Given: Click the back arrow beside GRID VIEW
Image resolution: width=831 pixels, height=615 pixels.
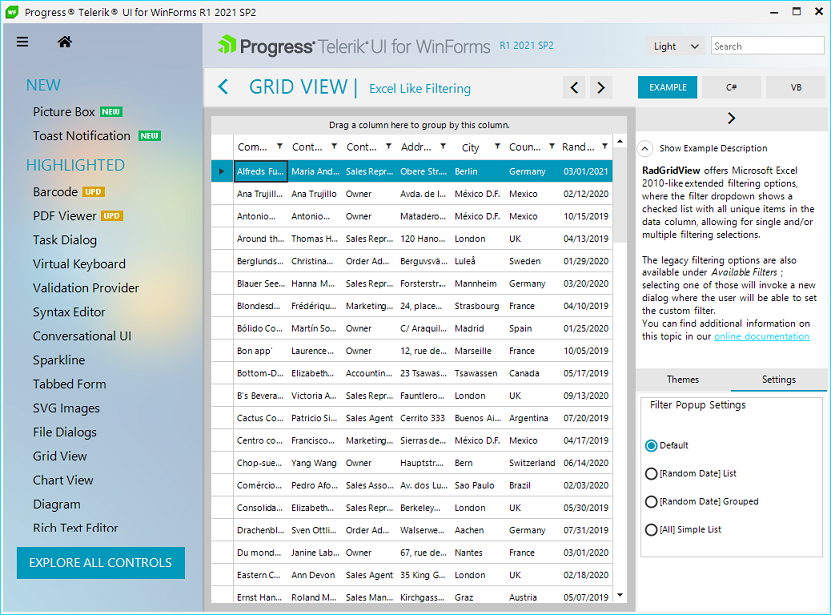Looking at the screenshot, I should point(223,87).
